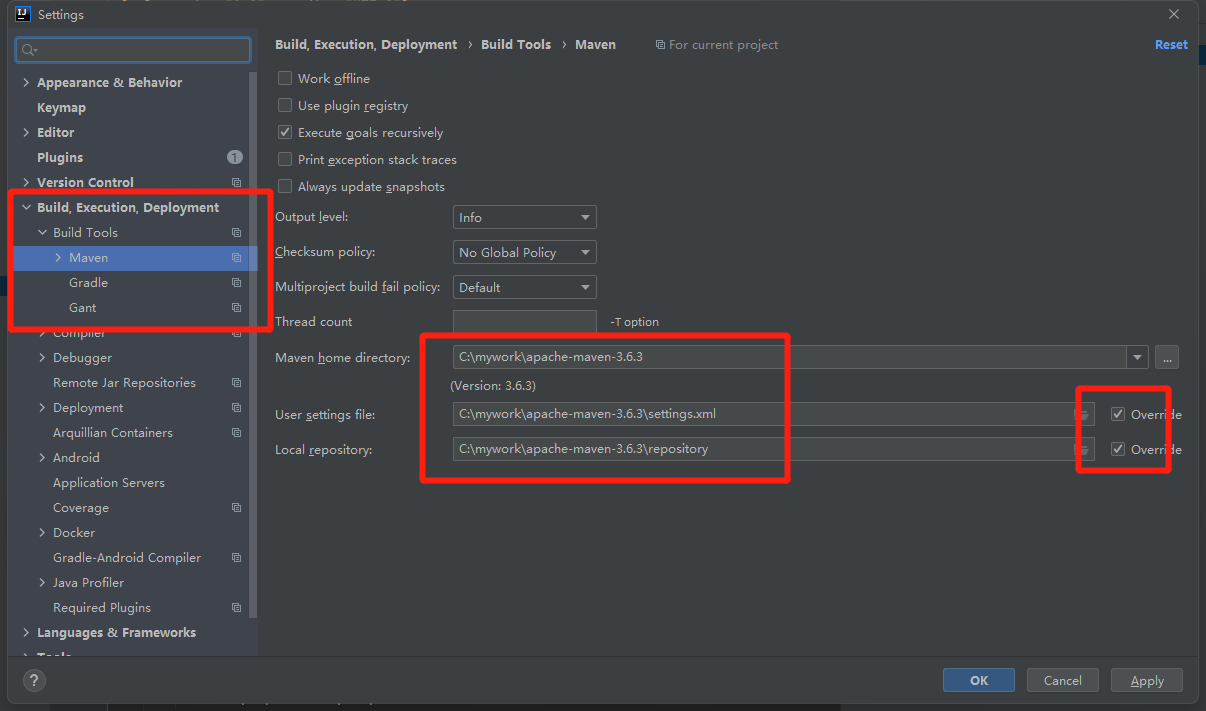This screenshot has height=711, width=1206.
Task: Click project-level icon beside Arquillian Containers
Action: 236,432
